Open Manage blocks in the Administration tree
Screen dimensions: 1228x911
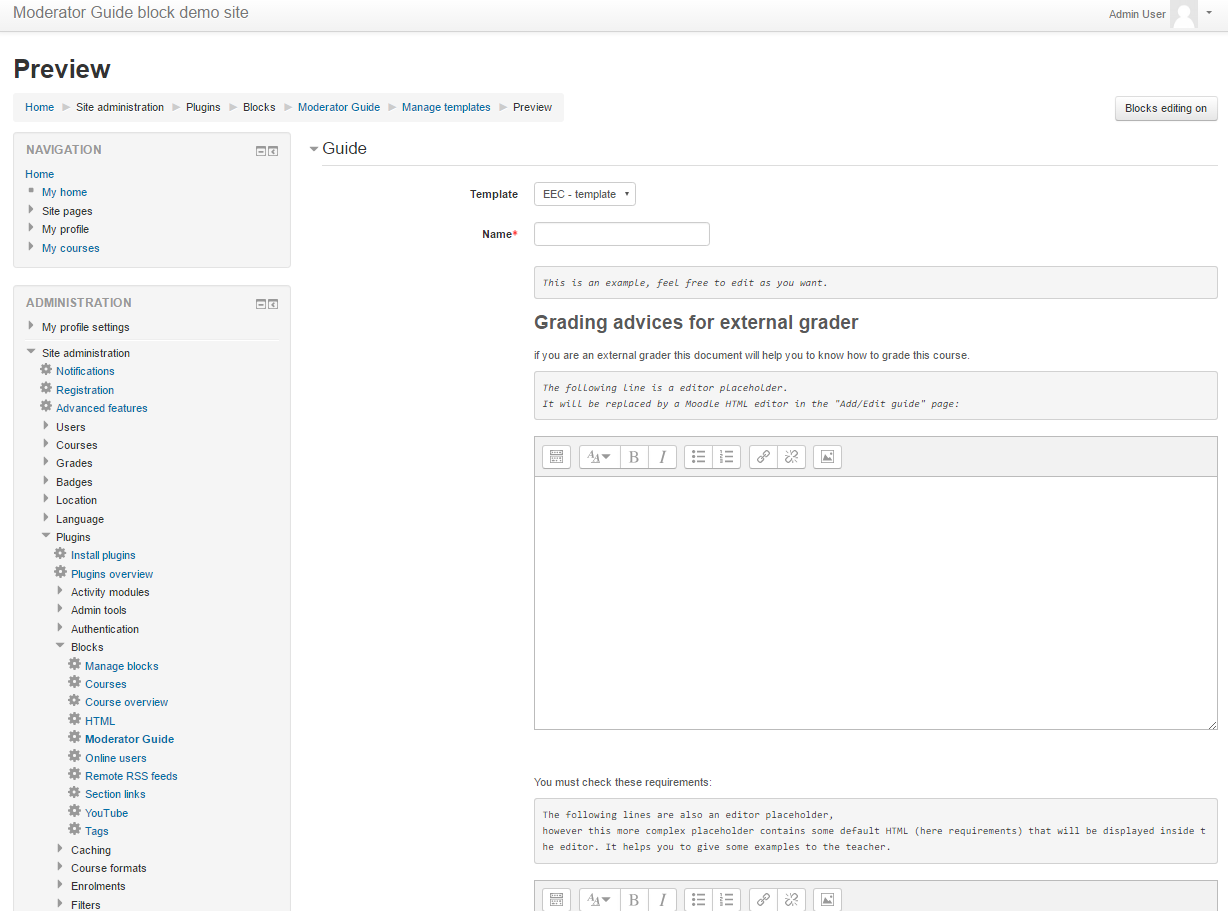pos(121,666)
